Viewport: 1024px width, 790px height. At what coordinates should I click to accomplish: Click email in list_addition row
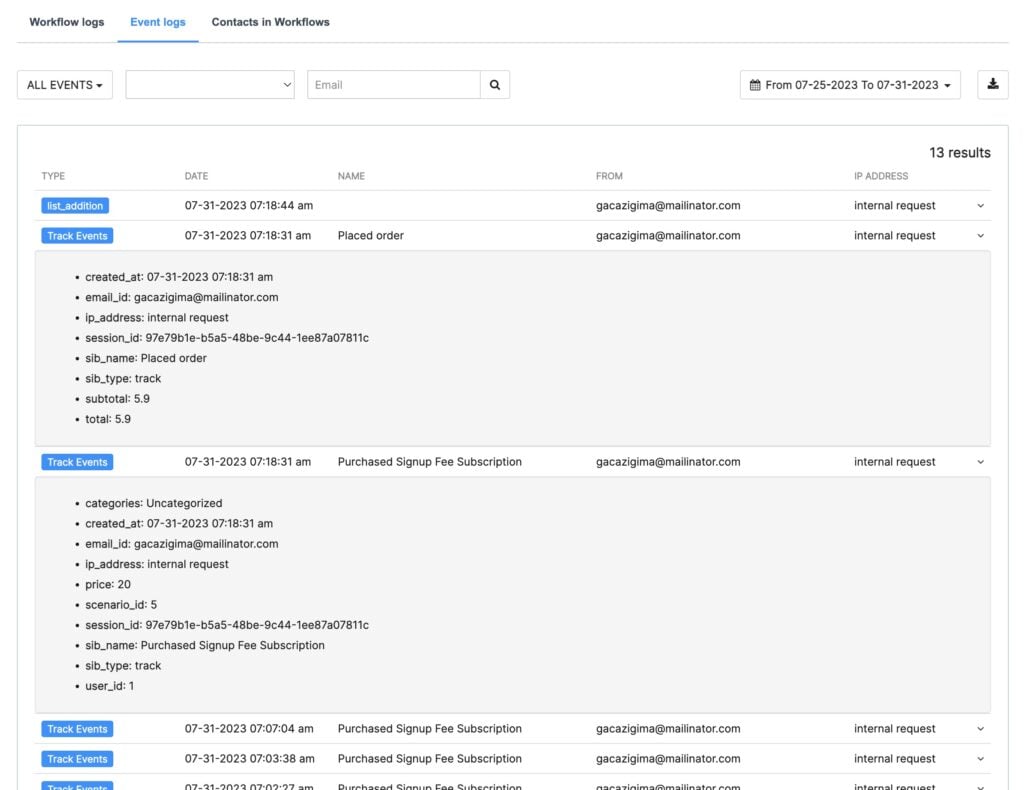click(x=668, y=206)
